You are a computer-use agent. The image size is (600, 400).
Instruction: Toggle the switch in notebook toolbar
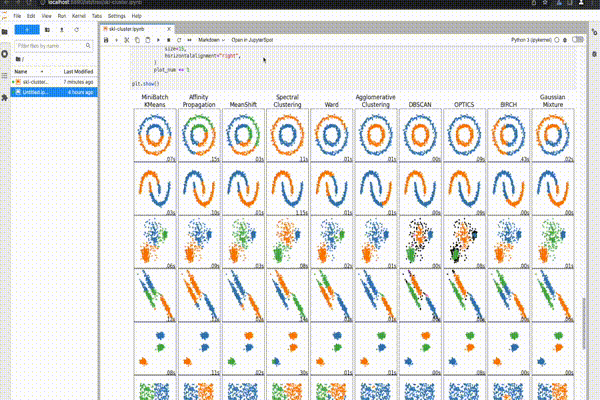click(577, 39)
